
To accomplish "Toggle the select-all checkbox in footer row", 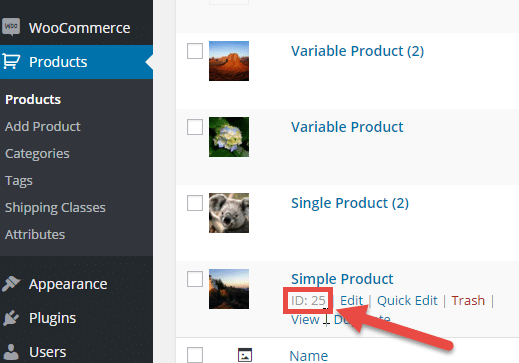I will click(x=195, y=355).
